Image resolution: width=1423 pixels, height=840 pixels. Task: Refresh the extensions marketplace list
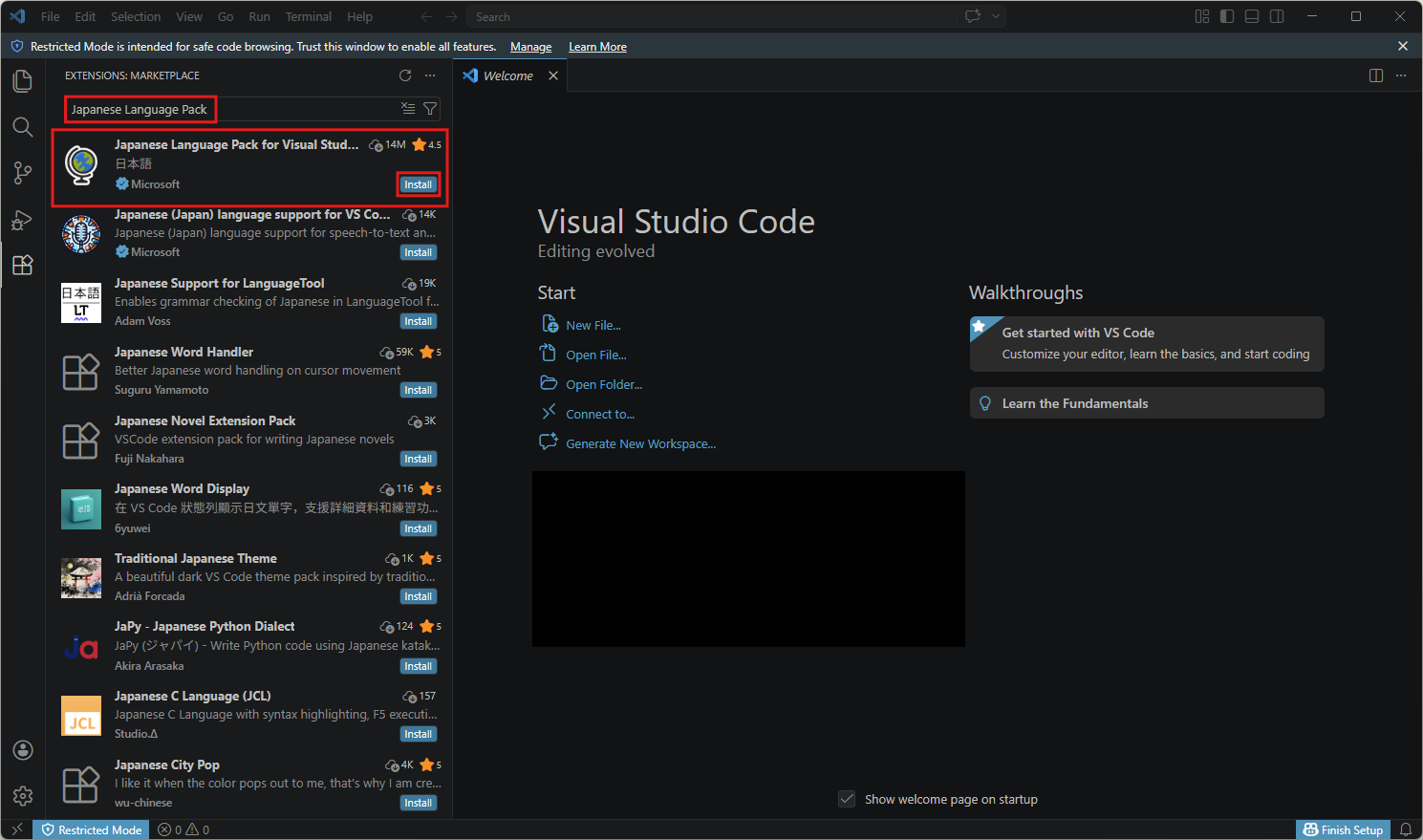coord(405,75)
